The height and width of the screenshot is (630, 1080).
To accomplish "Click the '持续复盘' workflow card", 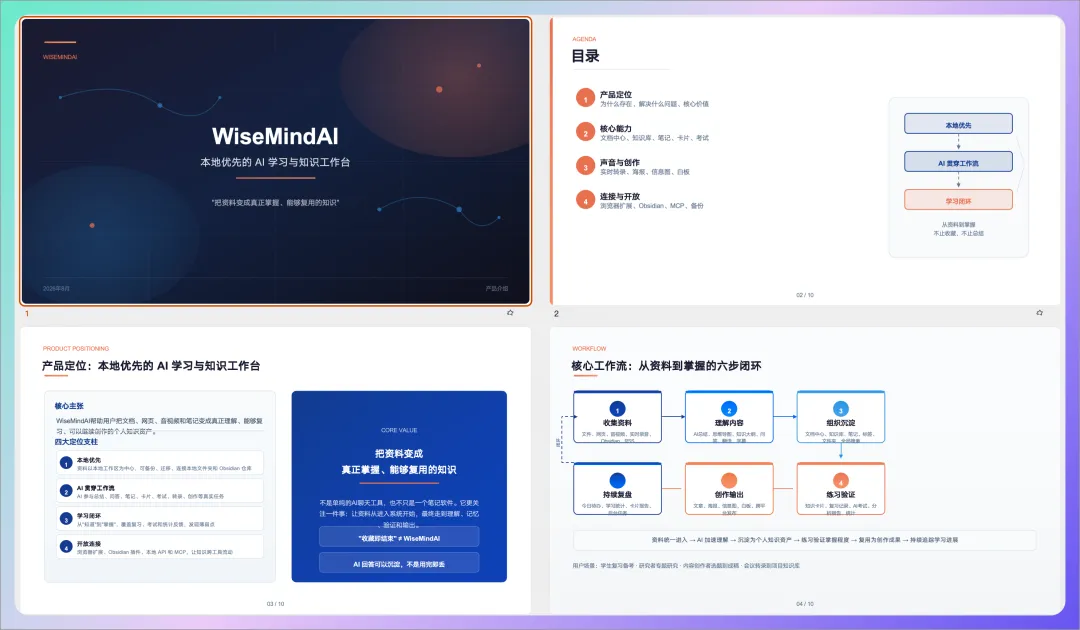I will [x=617, y=488].
